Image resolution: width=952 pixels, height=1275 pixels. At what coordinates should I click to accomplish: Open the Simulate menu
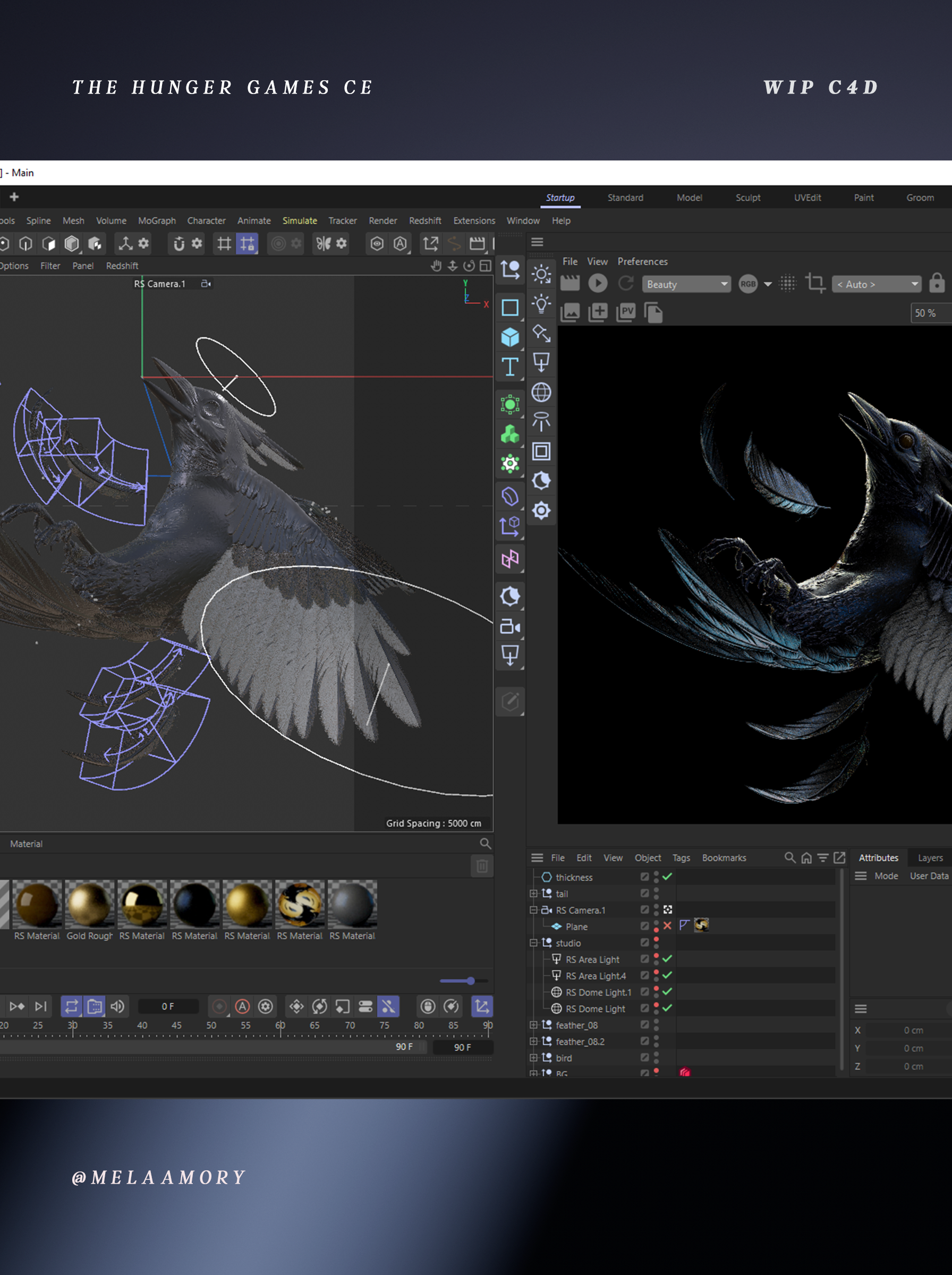click(x=300, y=220)
